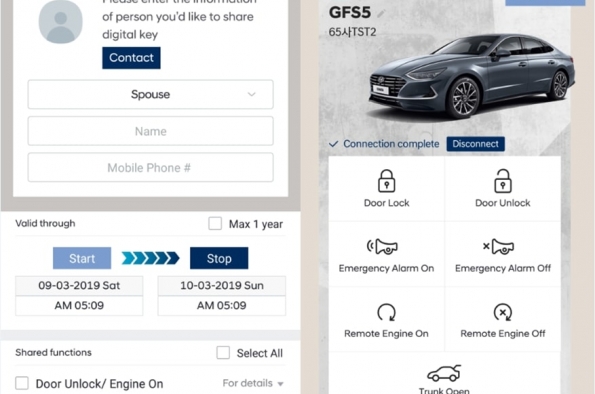This screenshot has height=394, width=595.
Task: Enable the Select All checkbox
Action: [223, 352]
